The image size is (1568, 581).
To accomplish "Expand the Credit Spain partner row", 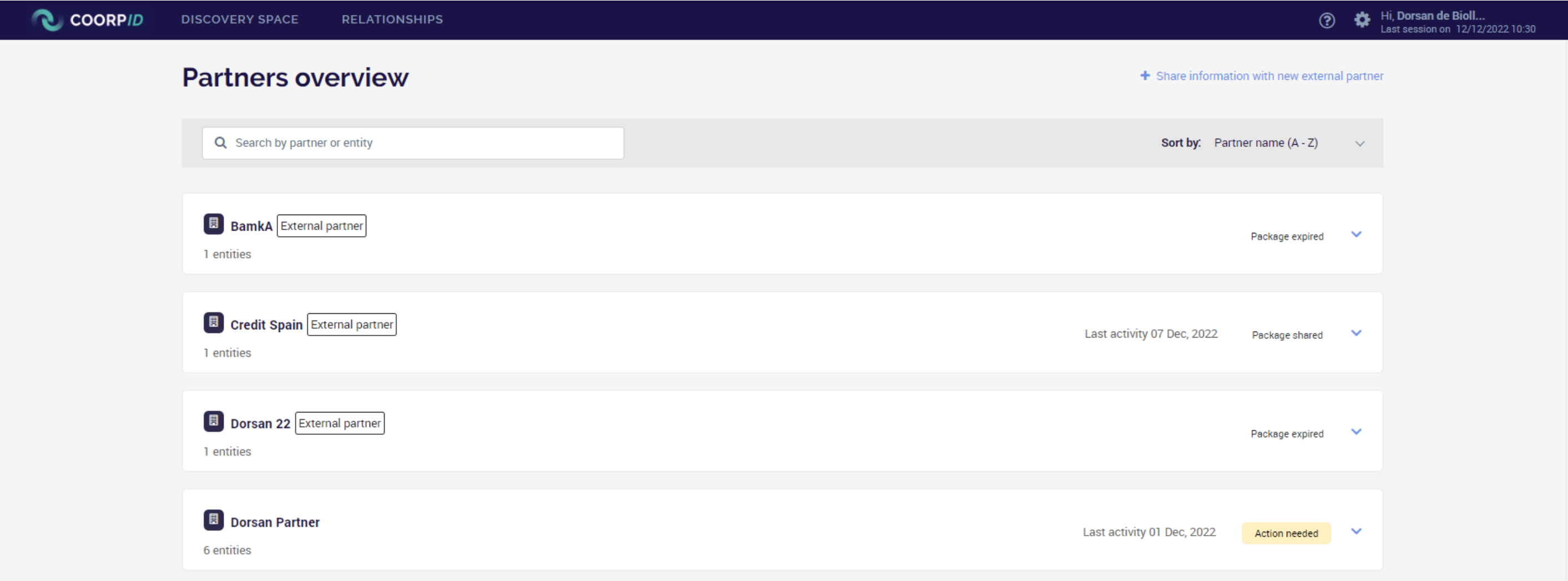I will point(1356,333).
